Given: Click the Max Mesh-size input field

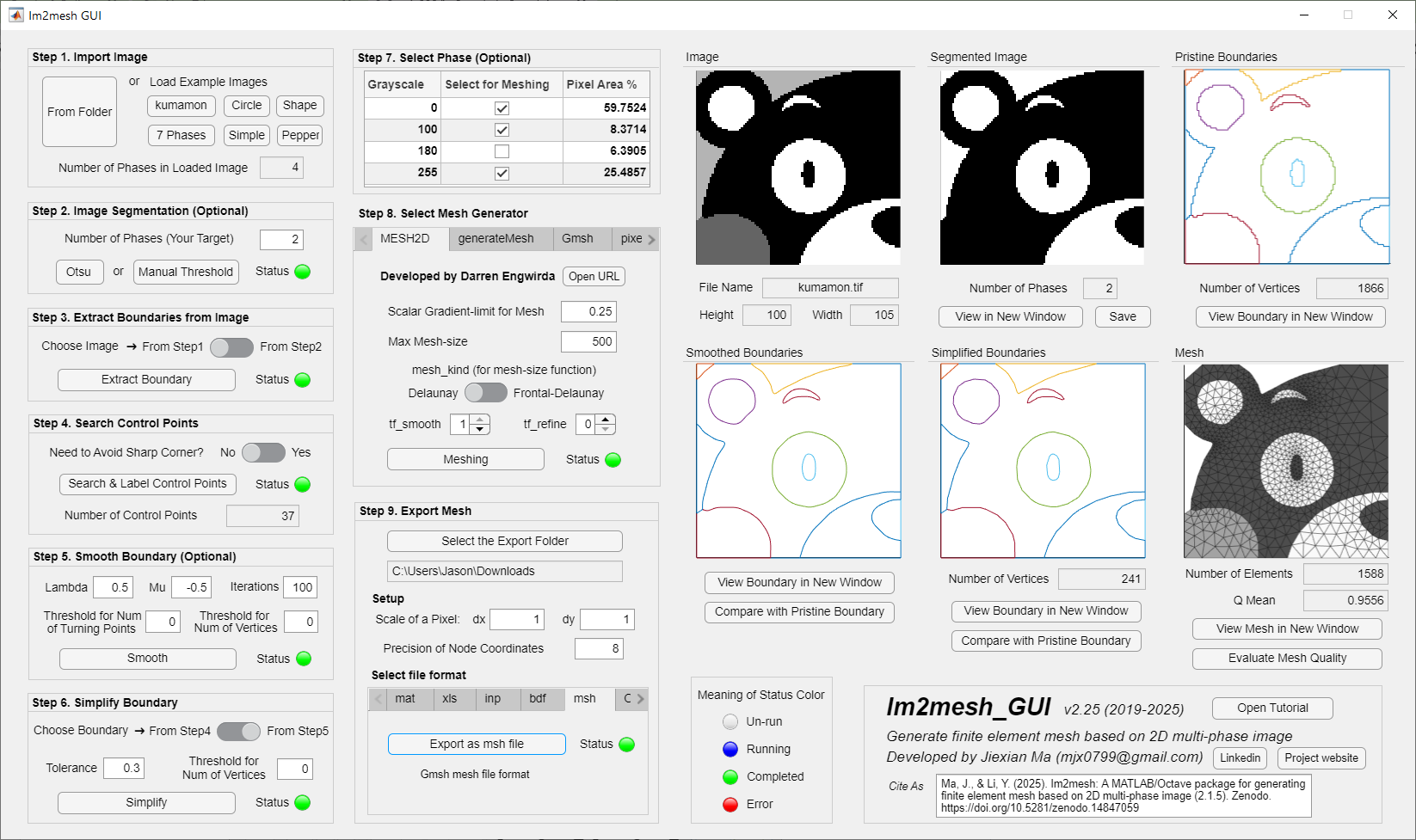Looking at the screenshot, I should pyautogui.click(x=588, y=342).
